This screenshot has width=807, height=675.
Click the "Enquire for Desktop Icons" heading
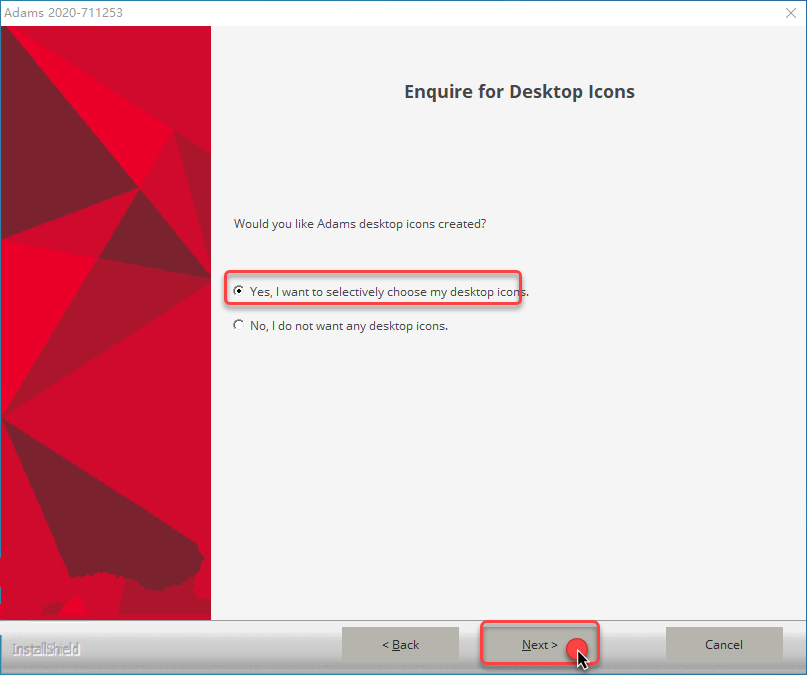pos(519,92)
